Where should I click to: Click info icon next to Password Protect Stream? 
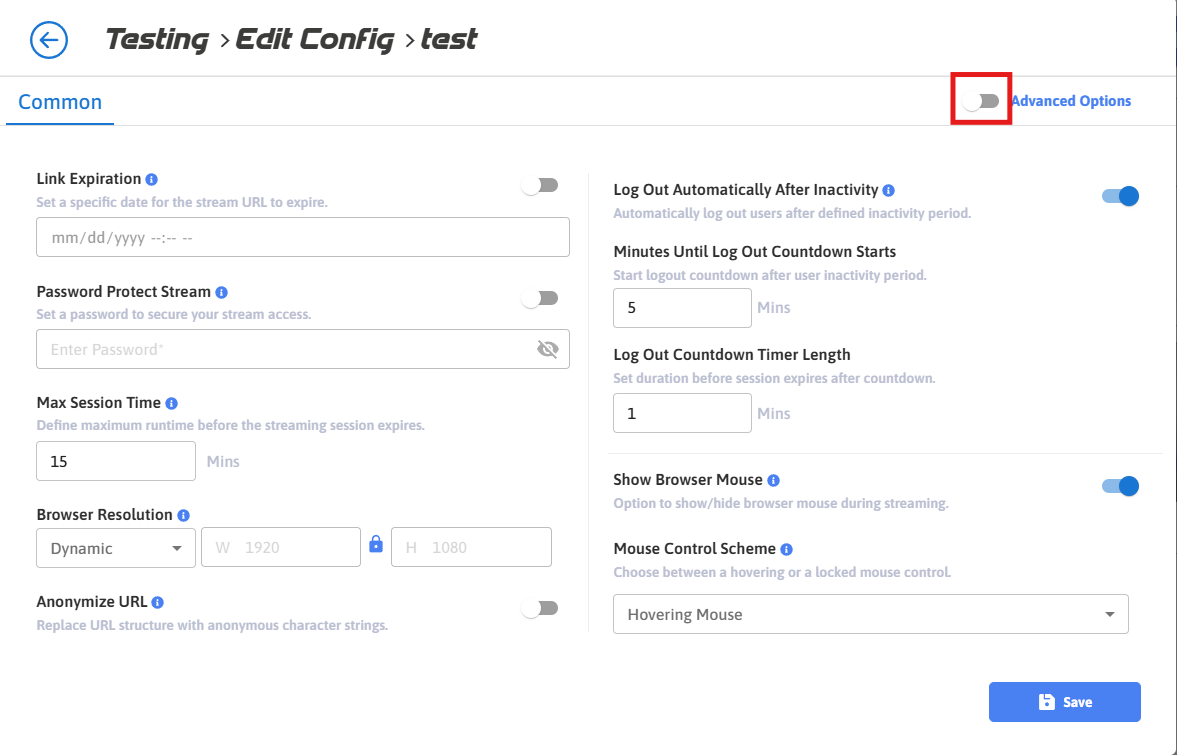pyautogui.click(x=222, y=293)
